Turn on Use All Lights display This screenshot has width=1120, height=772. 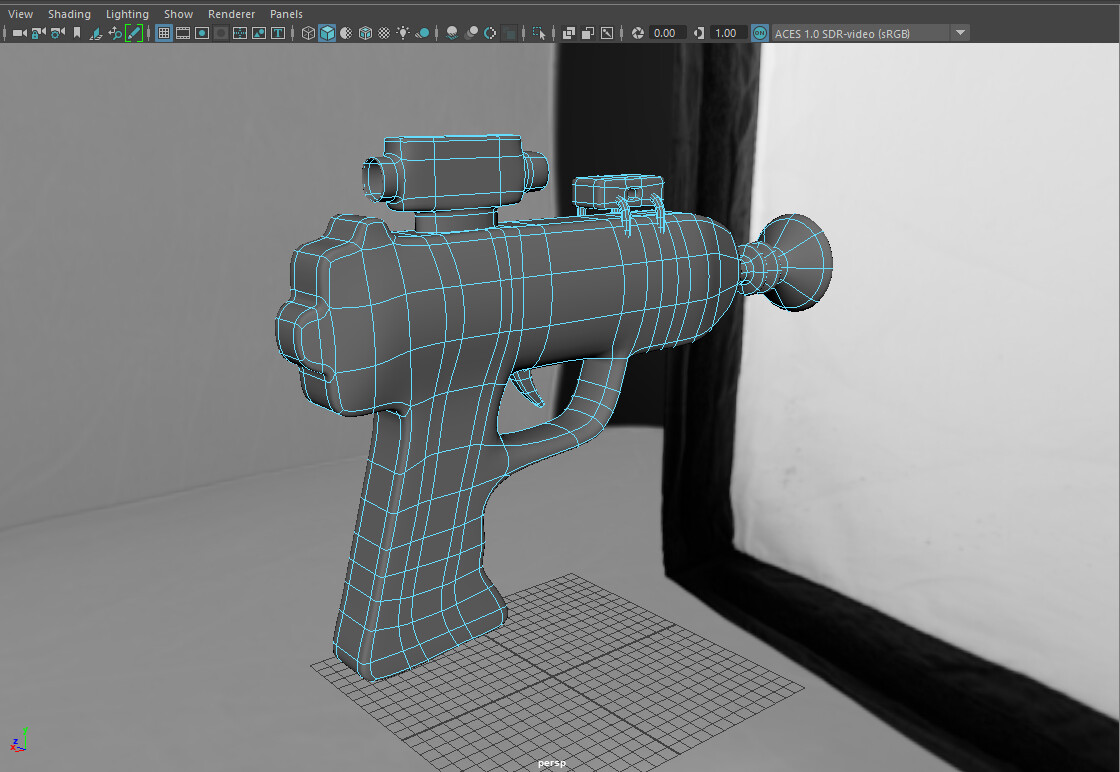tap(405, 32)
